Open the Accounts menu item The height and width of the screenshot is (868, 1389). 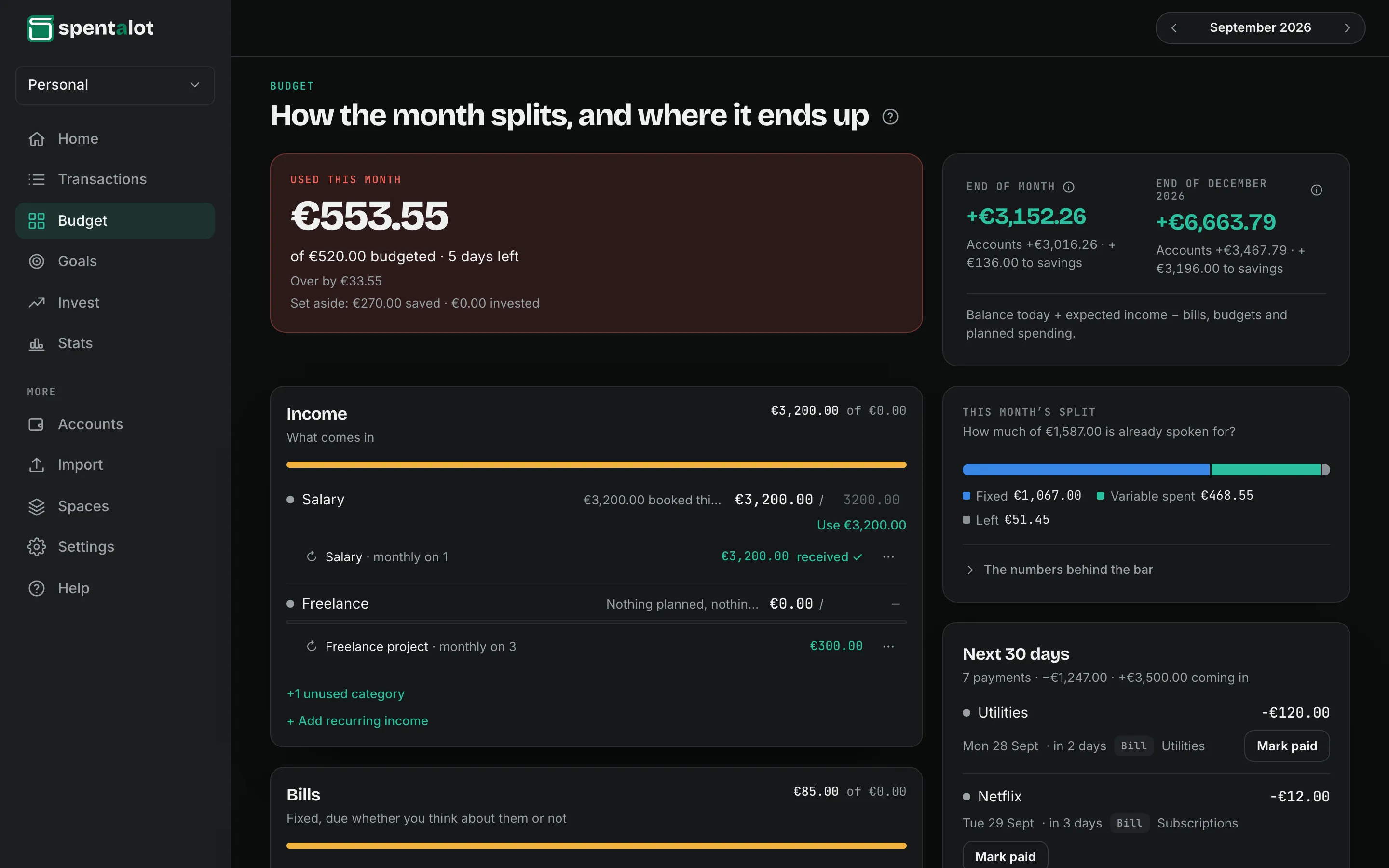coord(115,424)
